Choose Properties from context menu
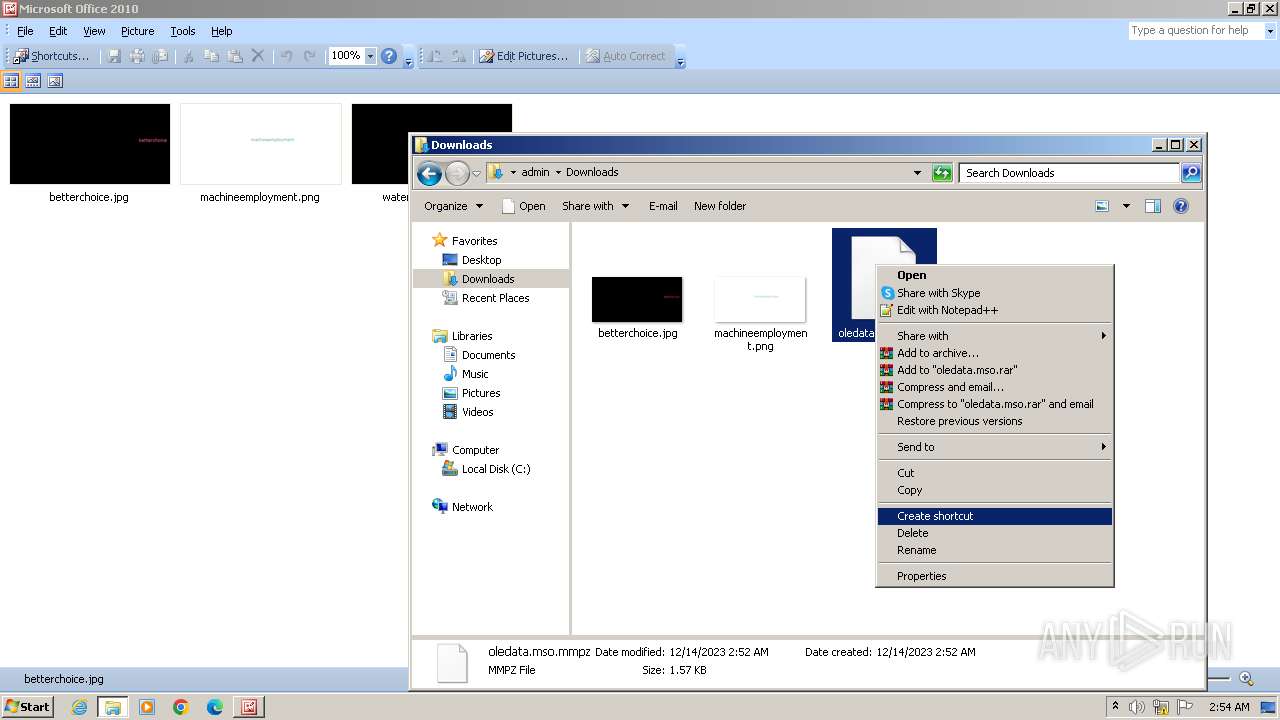The height and width of the screenshot is (720, 1280). point(995,576)
